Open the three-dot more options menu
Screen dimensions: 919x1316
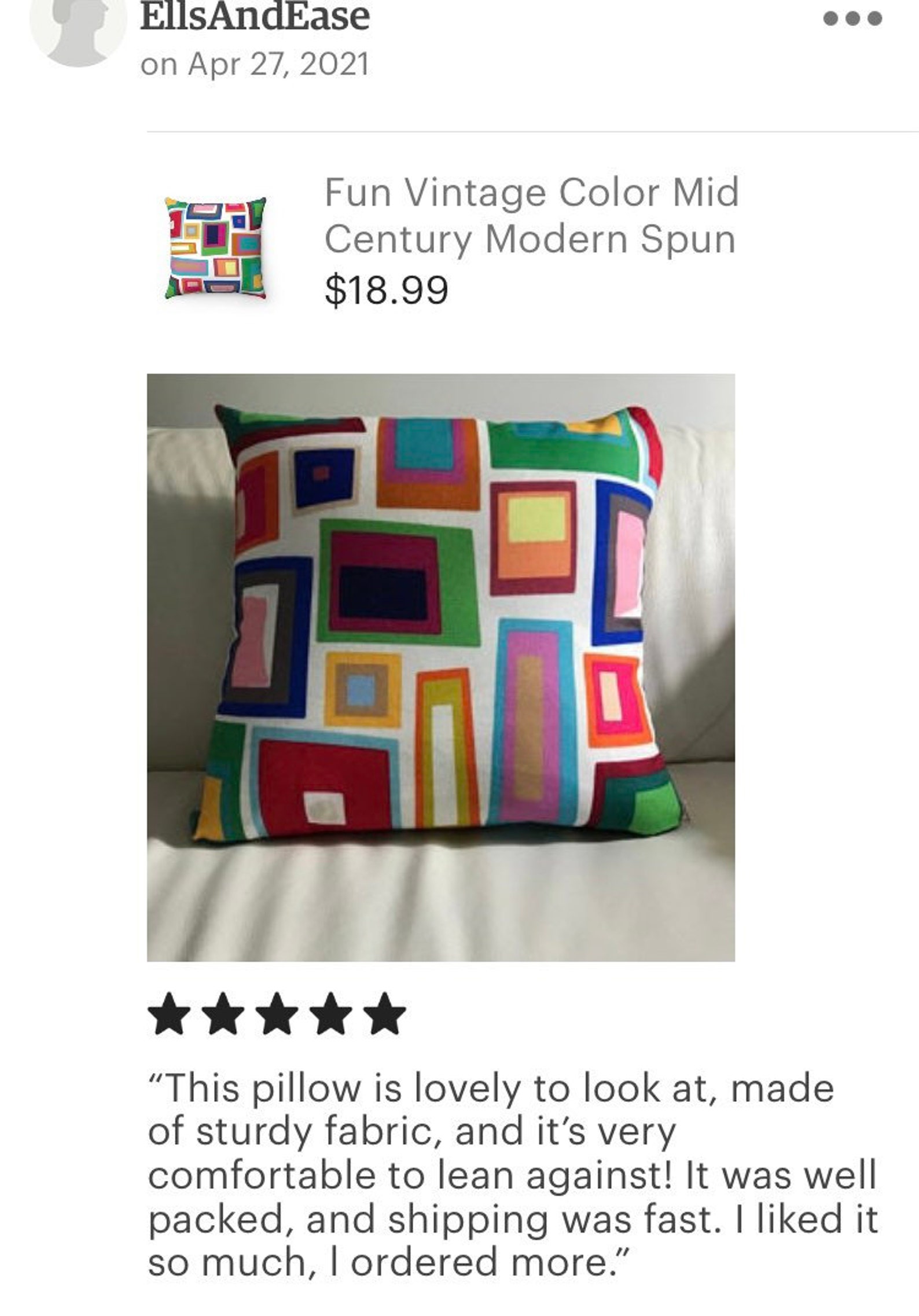tap(852, 19)
